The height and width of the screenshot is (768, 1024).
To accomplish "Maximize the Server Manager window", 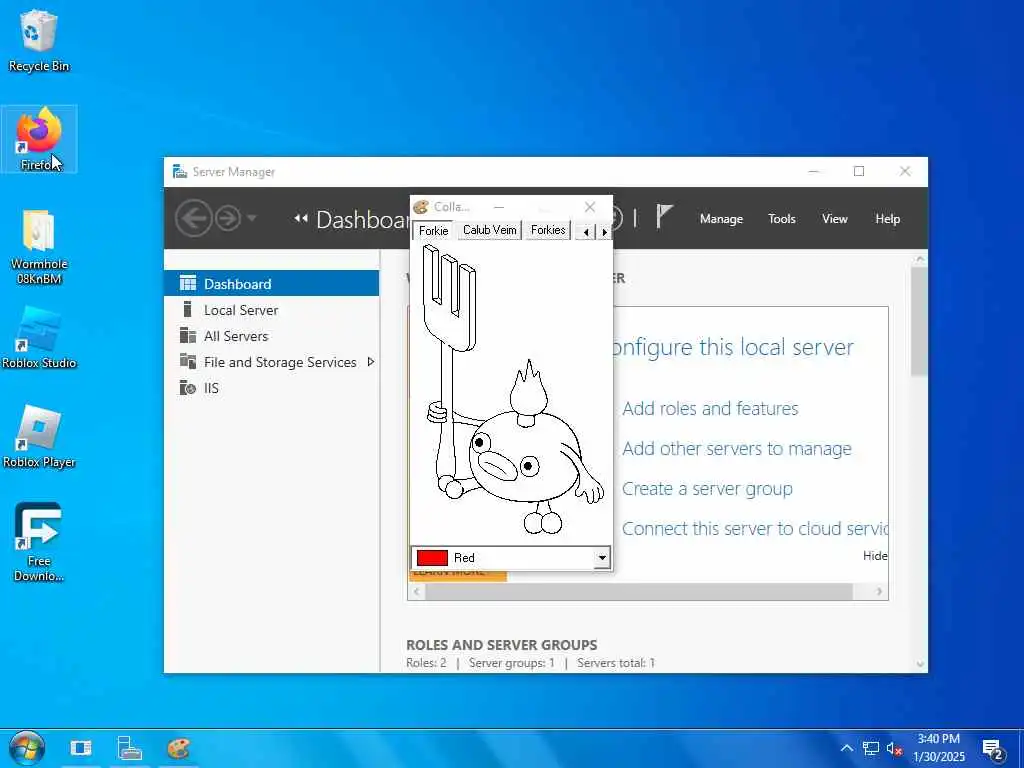I will [x=859, y=171].
